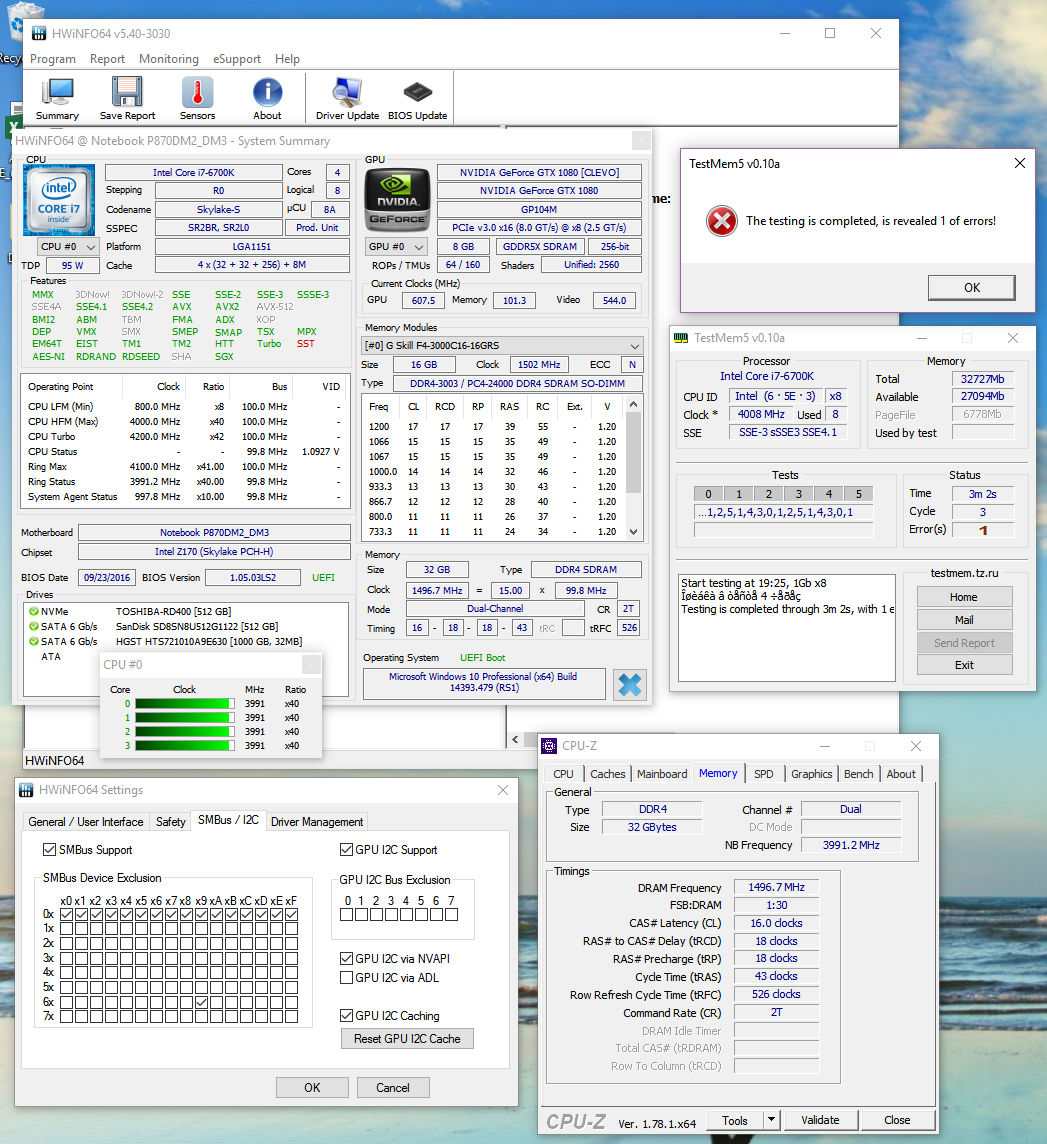Click NVMe drive green status icon

tap(34, 611)
